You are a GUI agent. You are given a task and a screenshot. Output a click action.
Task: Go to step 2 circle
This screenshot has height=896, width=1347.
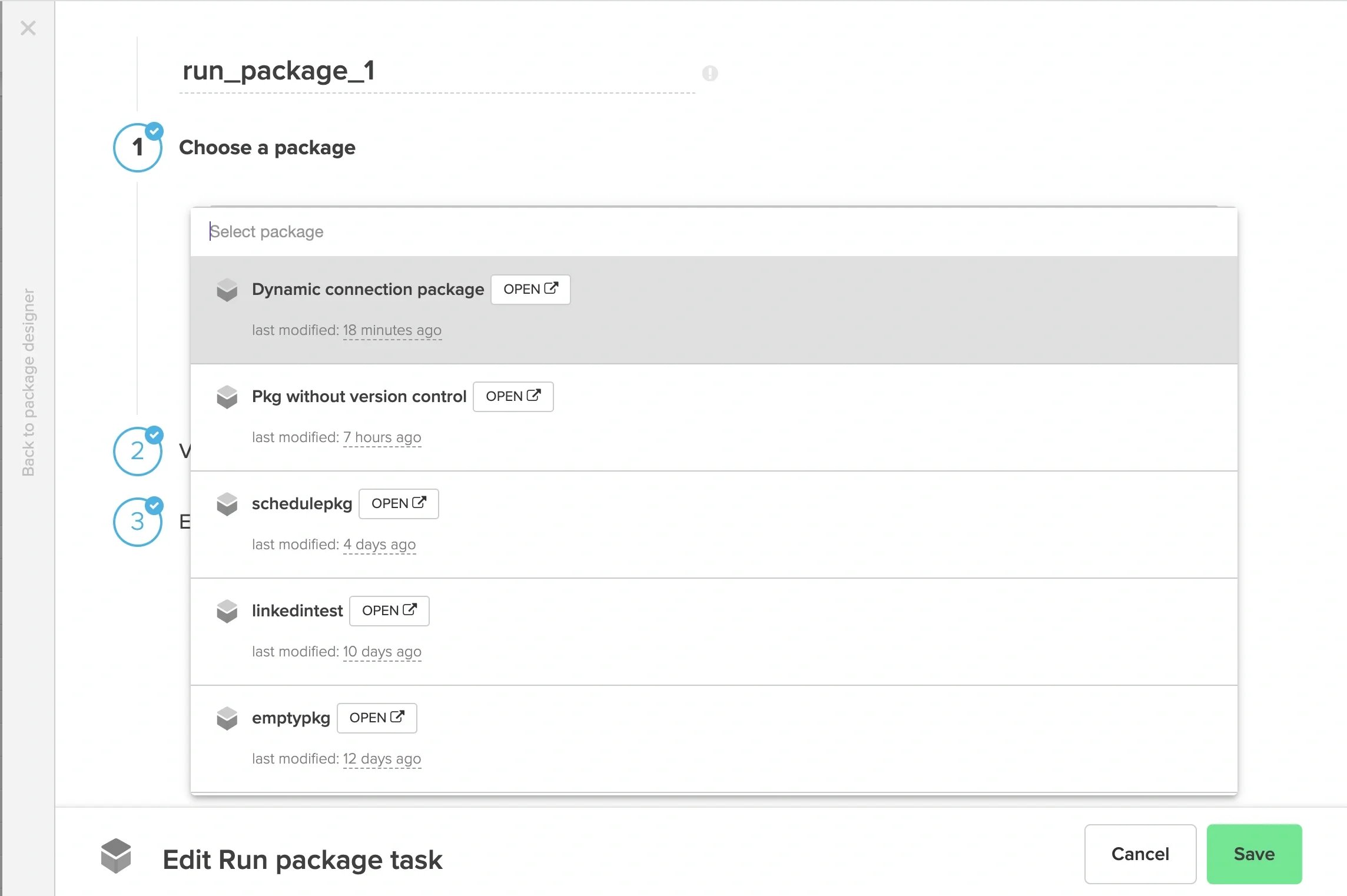tap(138, 451)
